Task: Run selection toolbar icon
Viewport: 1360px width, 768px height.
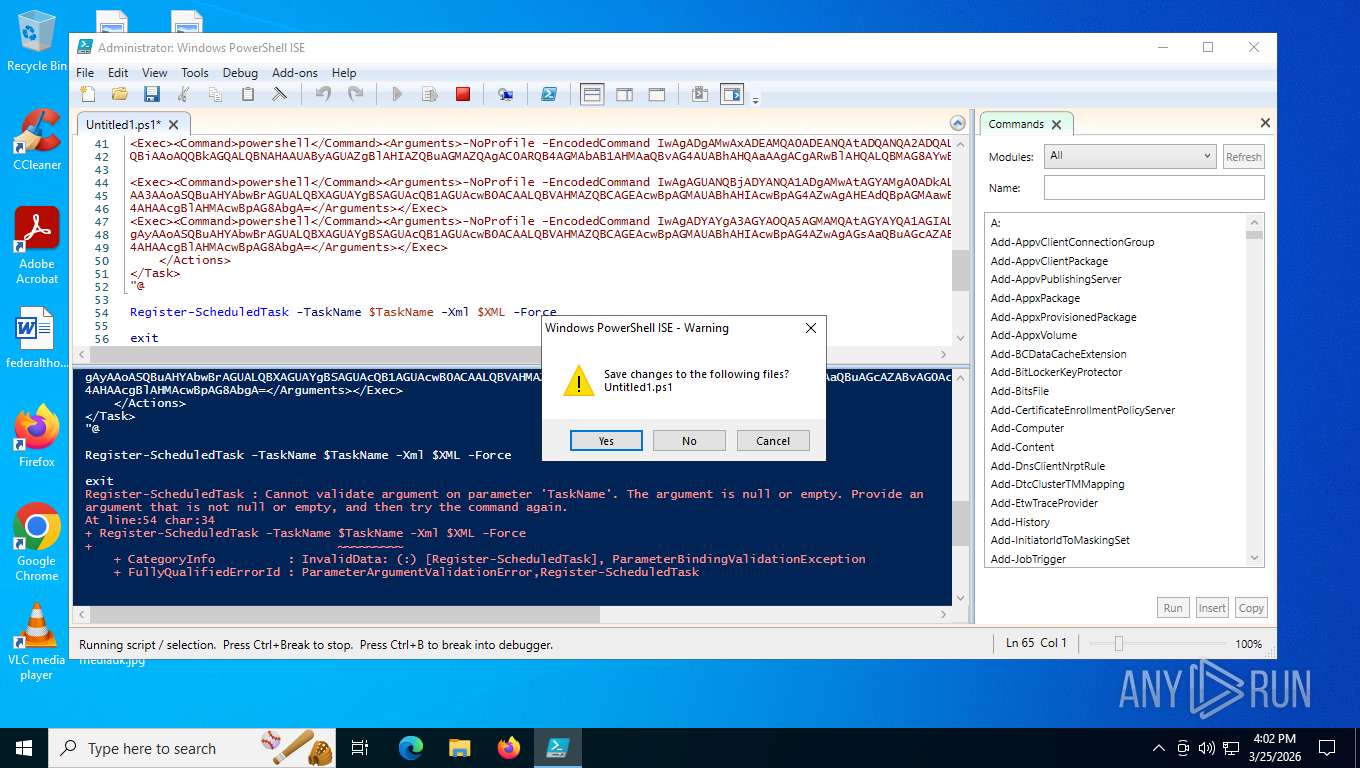Action: click(430, 94)
